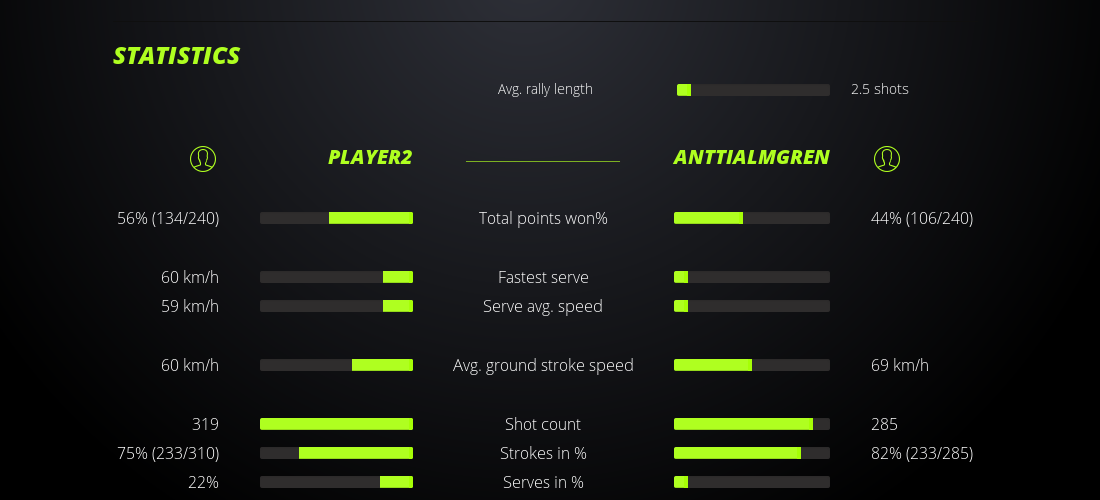Click the PLAYER2 name heading
Viewport: 1100px width, 500px height.
370,157
